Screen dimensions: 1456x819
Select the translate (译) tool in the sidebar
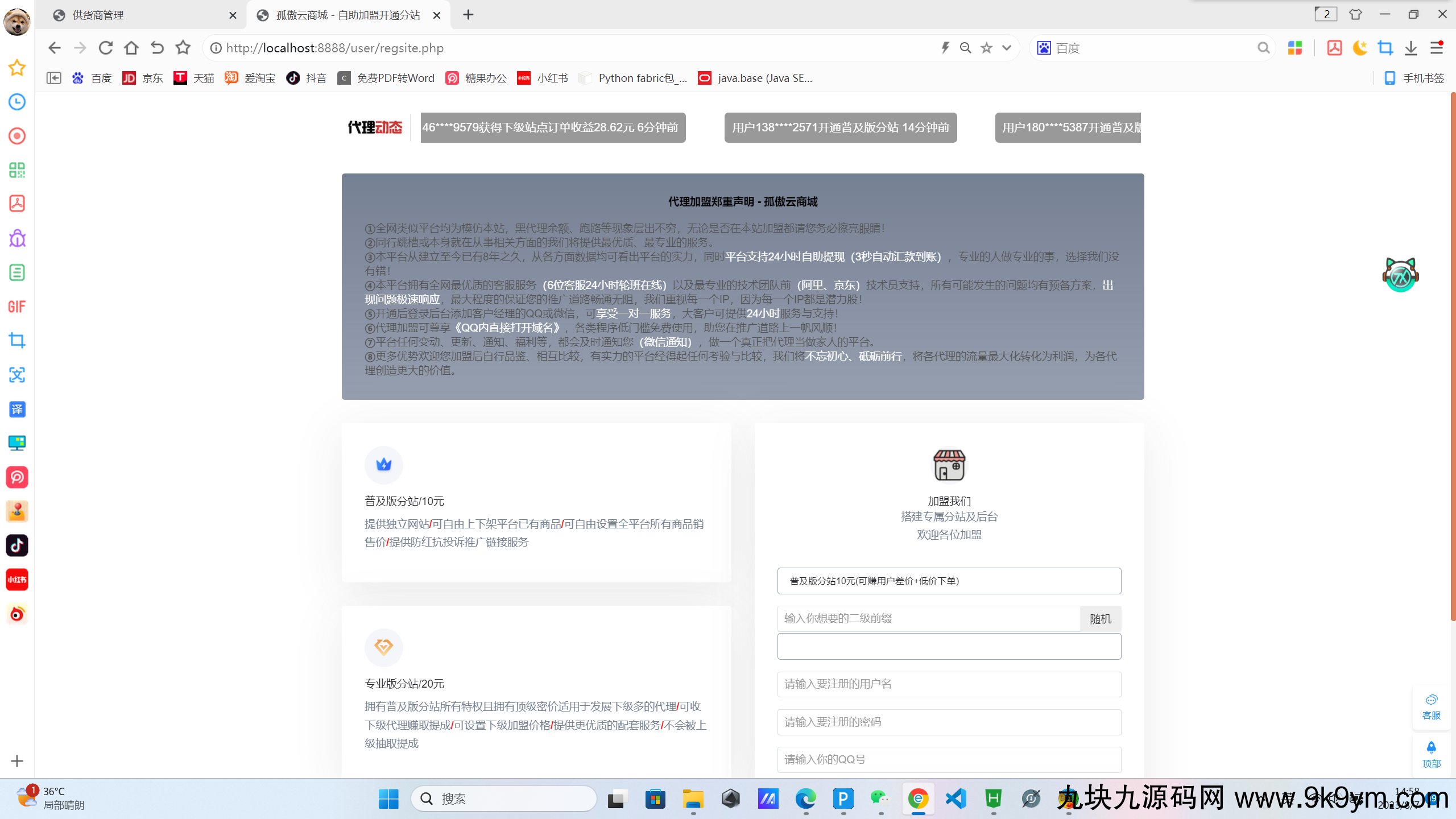[17, 409]
